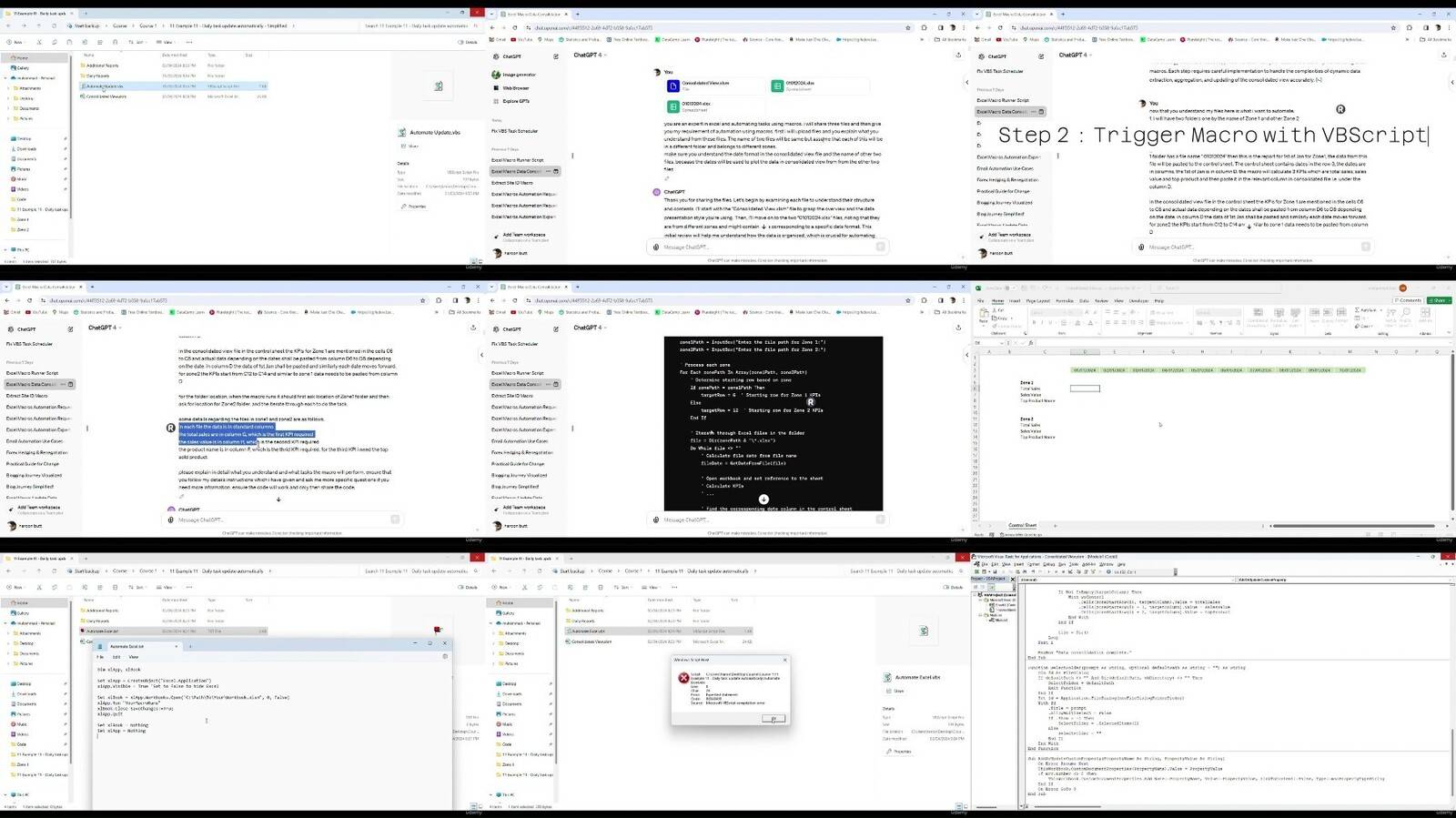
Task: Click scroll-down circle on black code block
Action: [x=763, y=500]
